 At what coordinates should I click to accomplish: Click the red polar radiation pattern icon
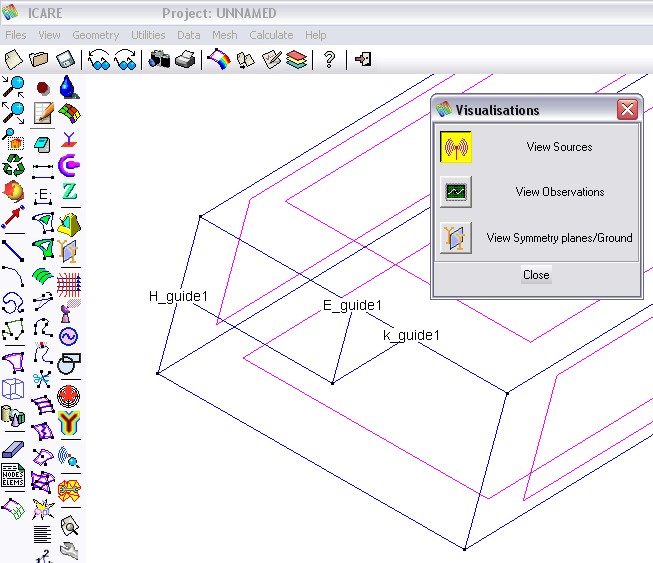(x=68, y=396)
